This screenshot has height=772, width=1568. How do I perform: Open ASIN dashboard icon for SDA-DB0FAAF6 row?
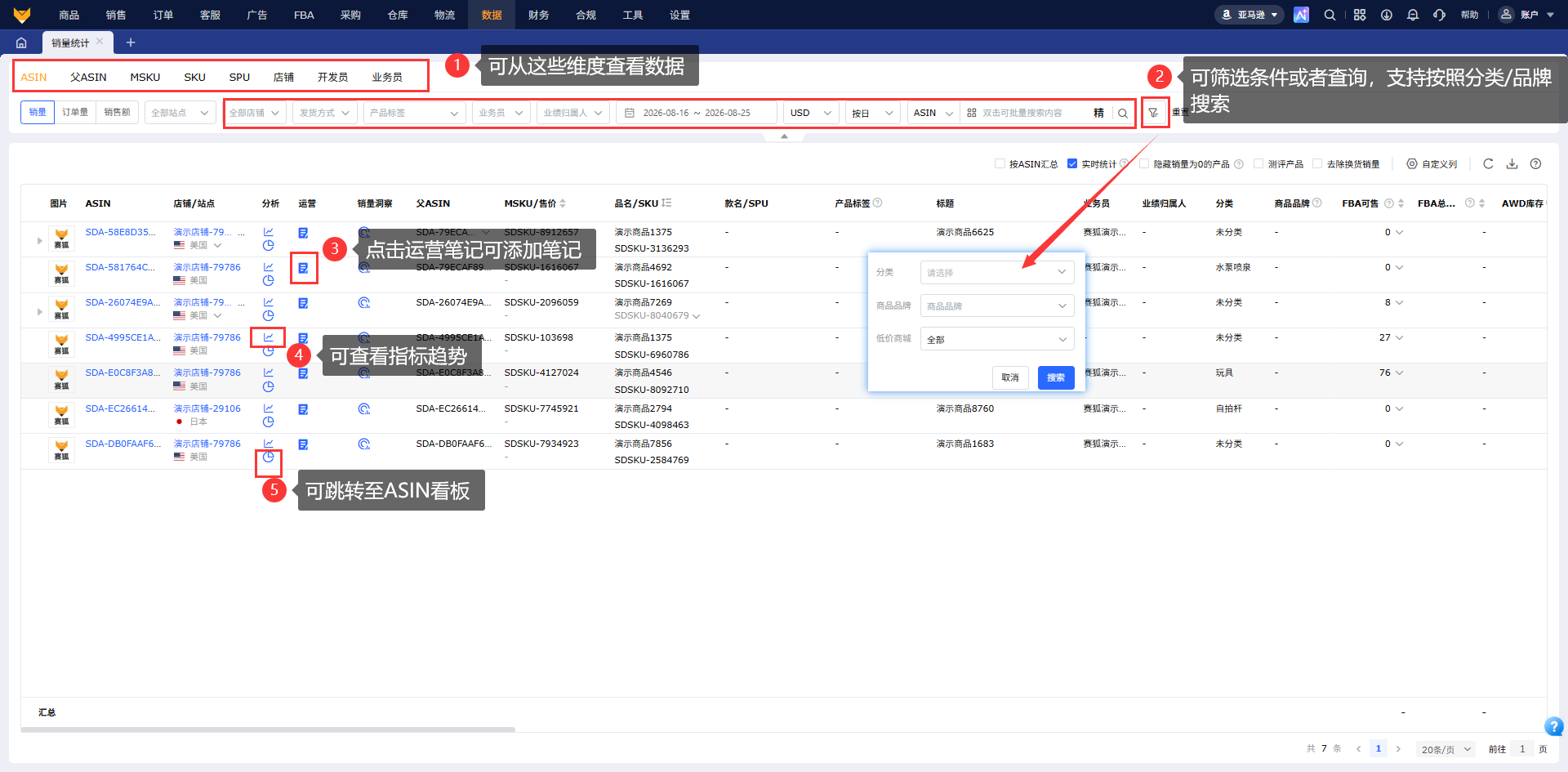(268, 457)
